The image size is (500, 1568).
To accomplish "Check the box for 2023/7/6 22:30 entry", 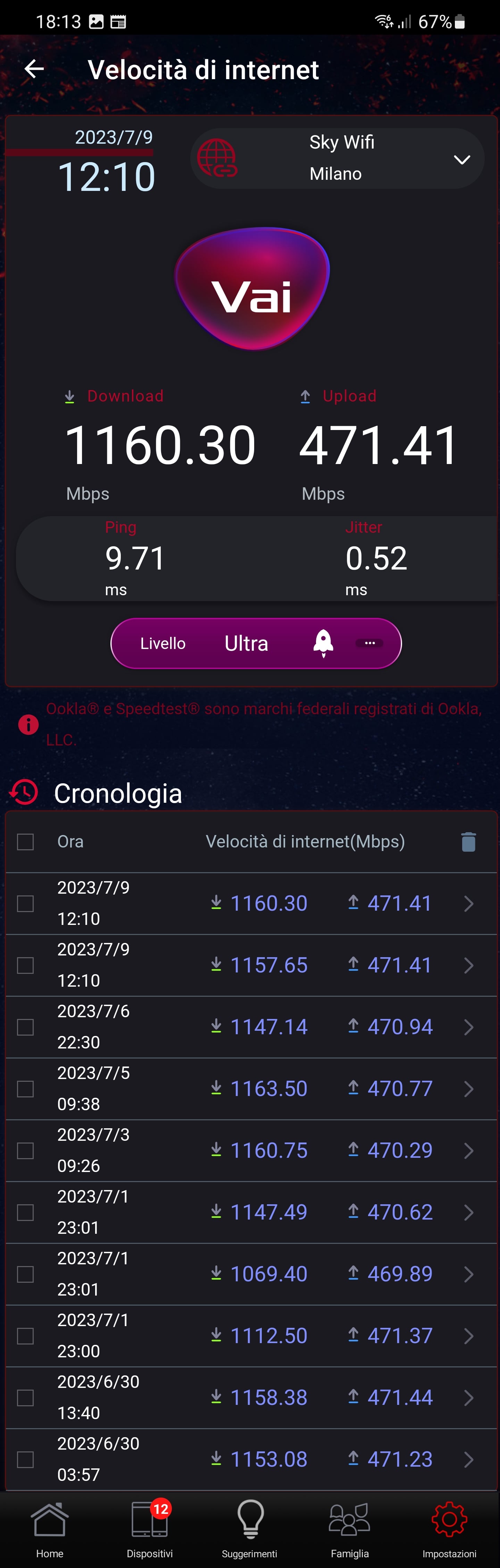I will pos(26,1028).
